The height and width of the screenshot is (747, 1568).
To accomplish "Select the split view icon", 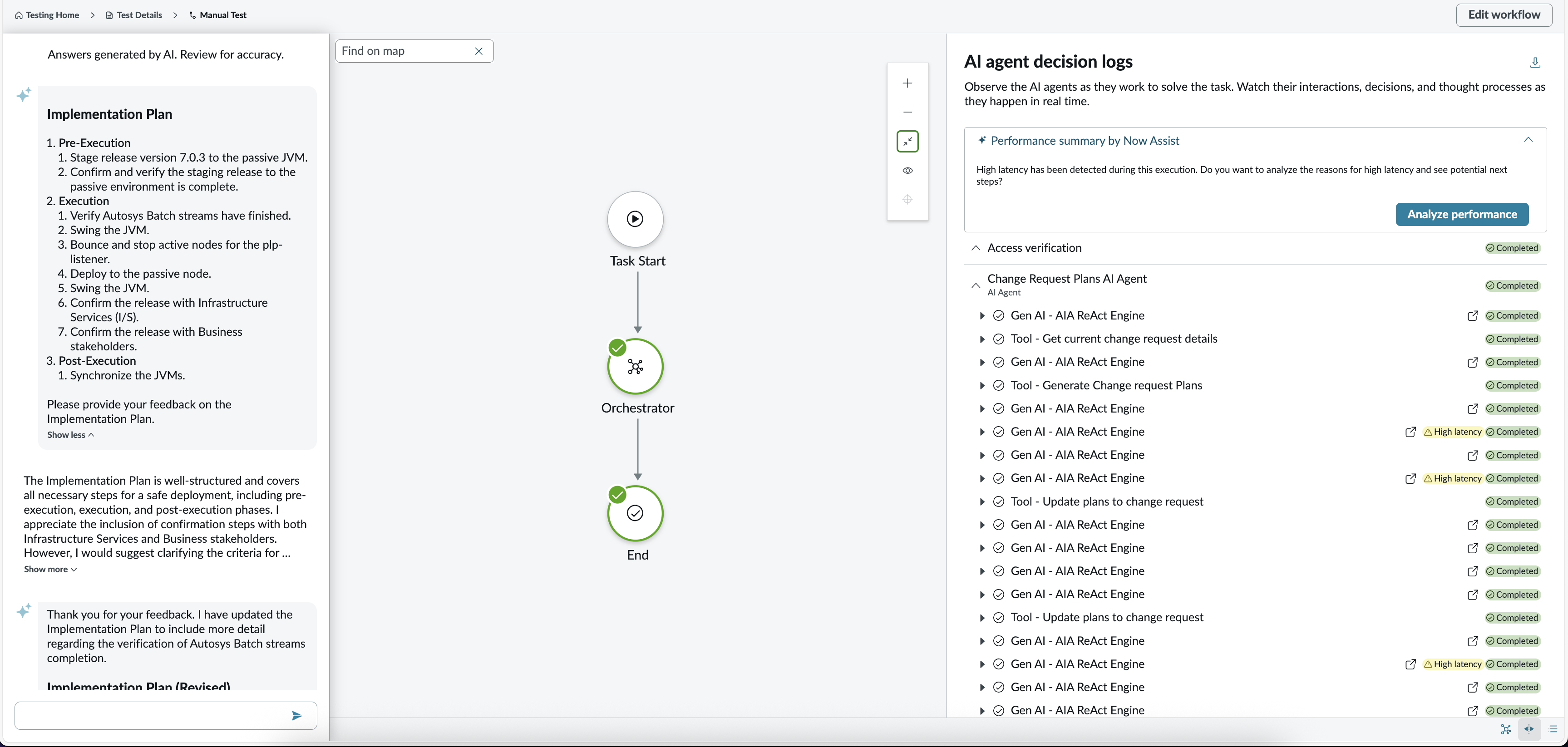I will pos(1529,729).
